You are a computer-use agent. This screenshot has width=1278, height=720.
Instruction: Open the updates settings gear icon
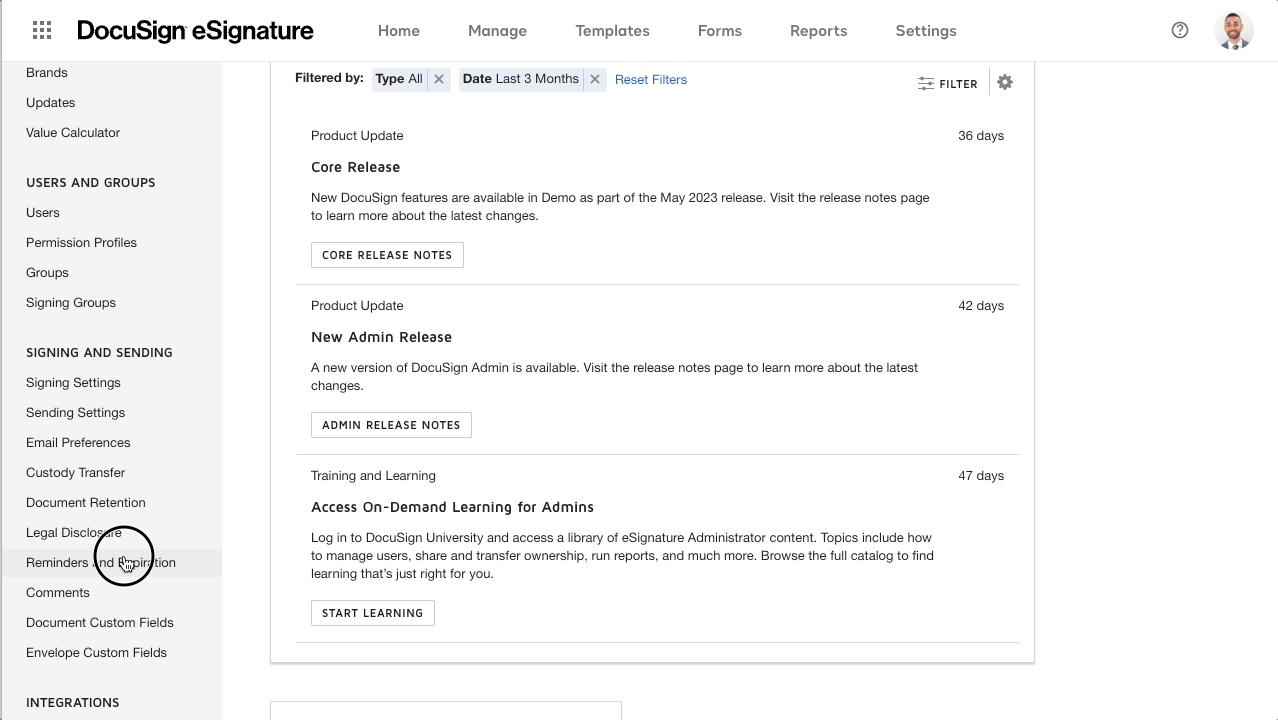[x=1005, y=83]
